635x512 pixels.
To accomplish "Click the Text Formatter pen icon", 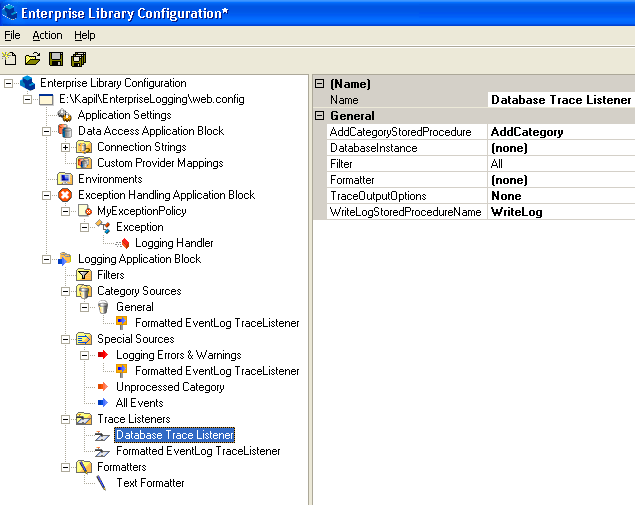I will (101, 483).
